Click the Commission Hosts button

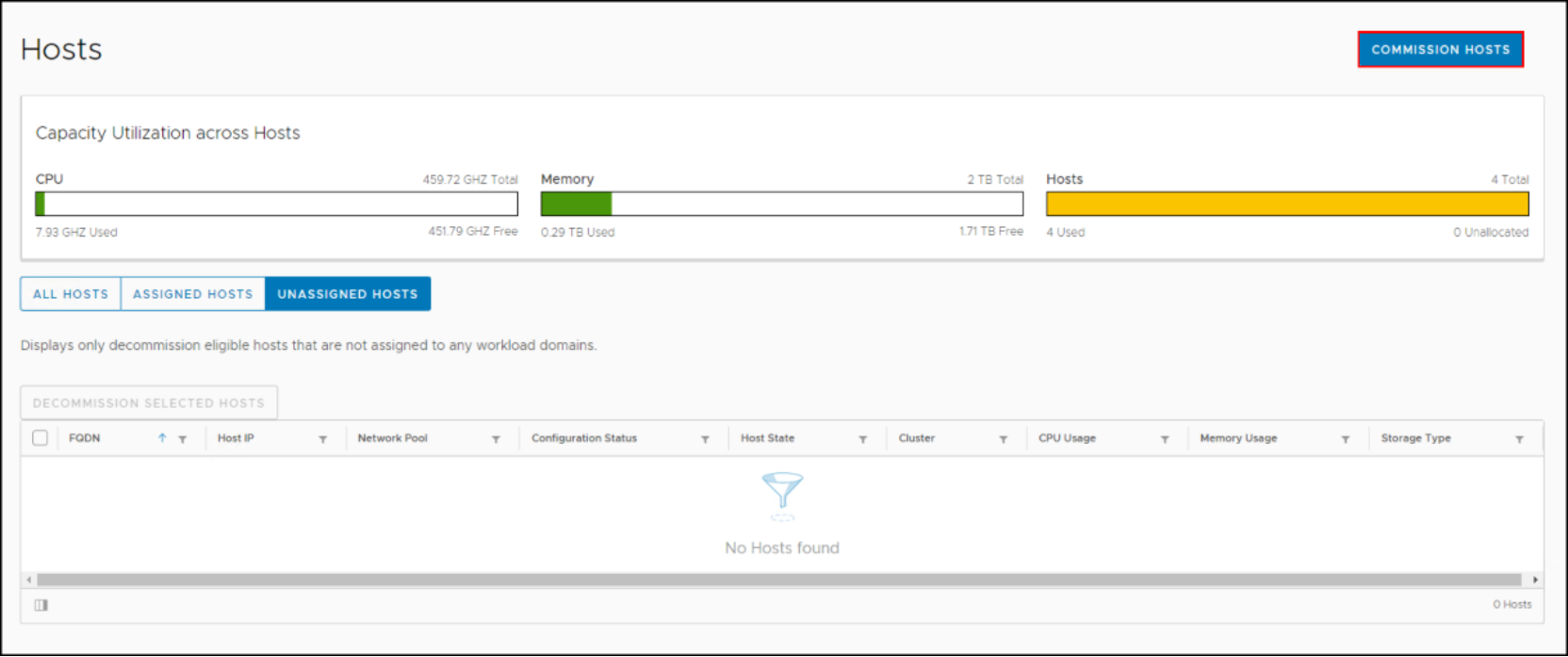pos(1440,49)
